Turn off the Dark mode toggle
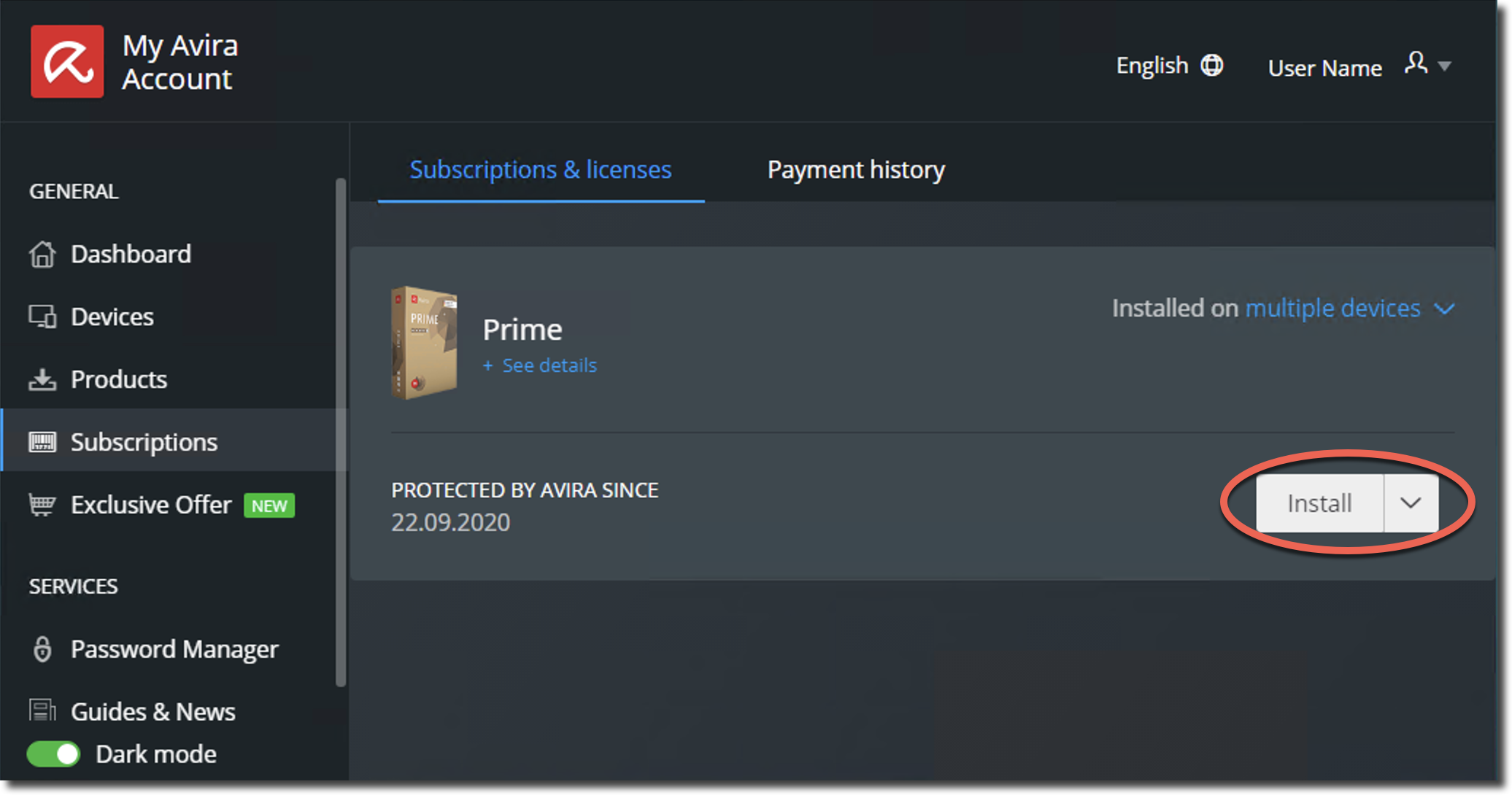The height and width of the screenshot is (795, 1512). (53, 754)
